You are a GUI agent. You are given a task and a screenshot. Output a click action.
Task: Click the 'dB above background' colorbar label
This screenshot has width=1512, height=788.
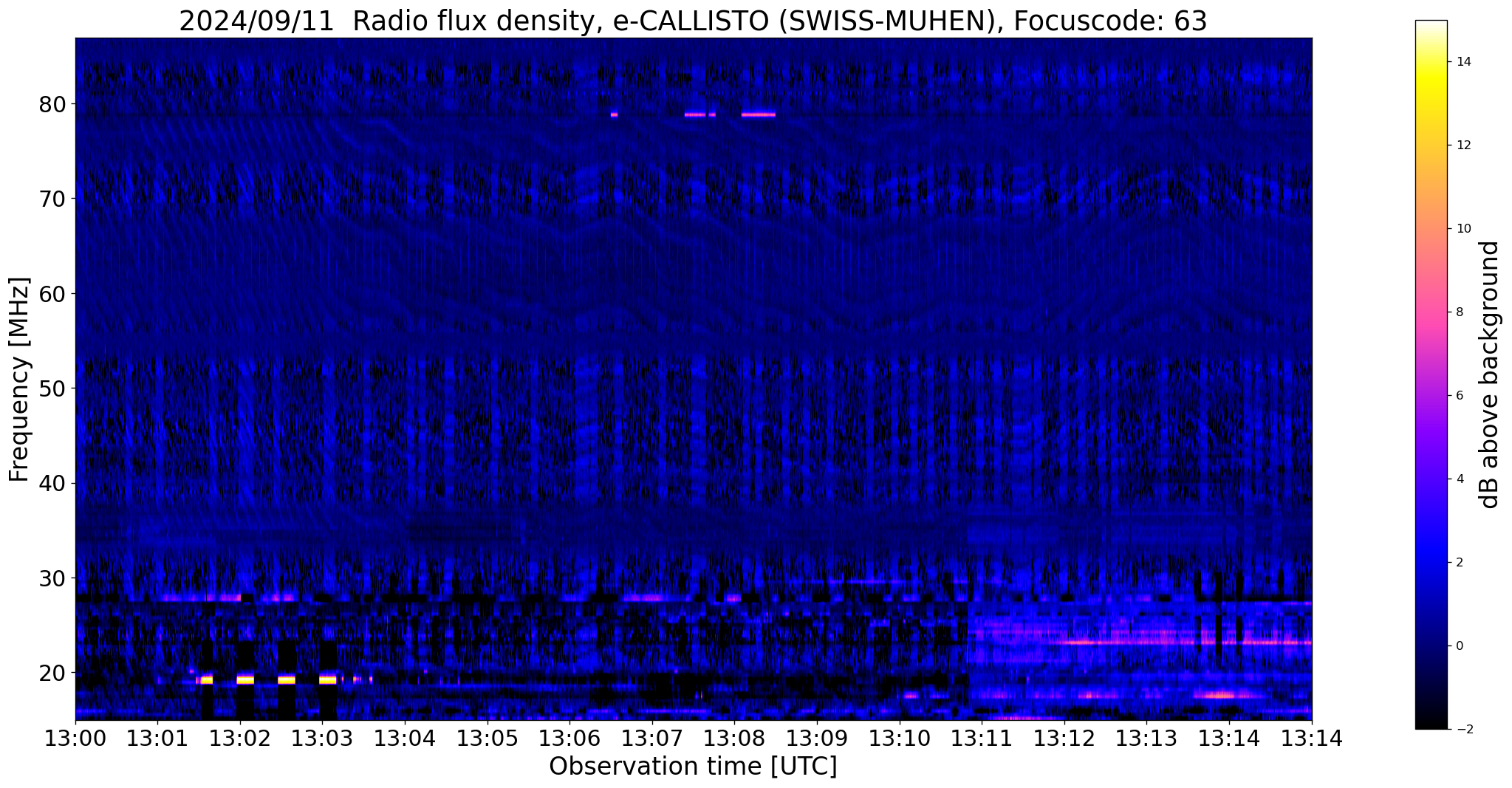(1490, 374)
